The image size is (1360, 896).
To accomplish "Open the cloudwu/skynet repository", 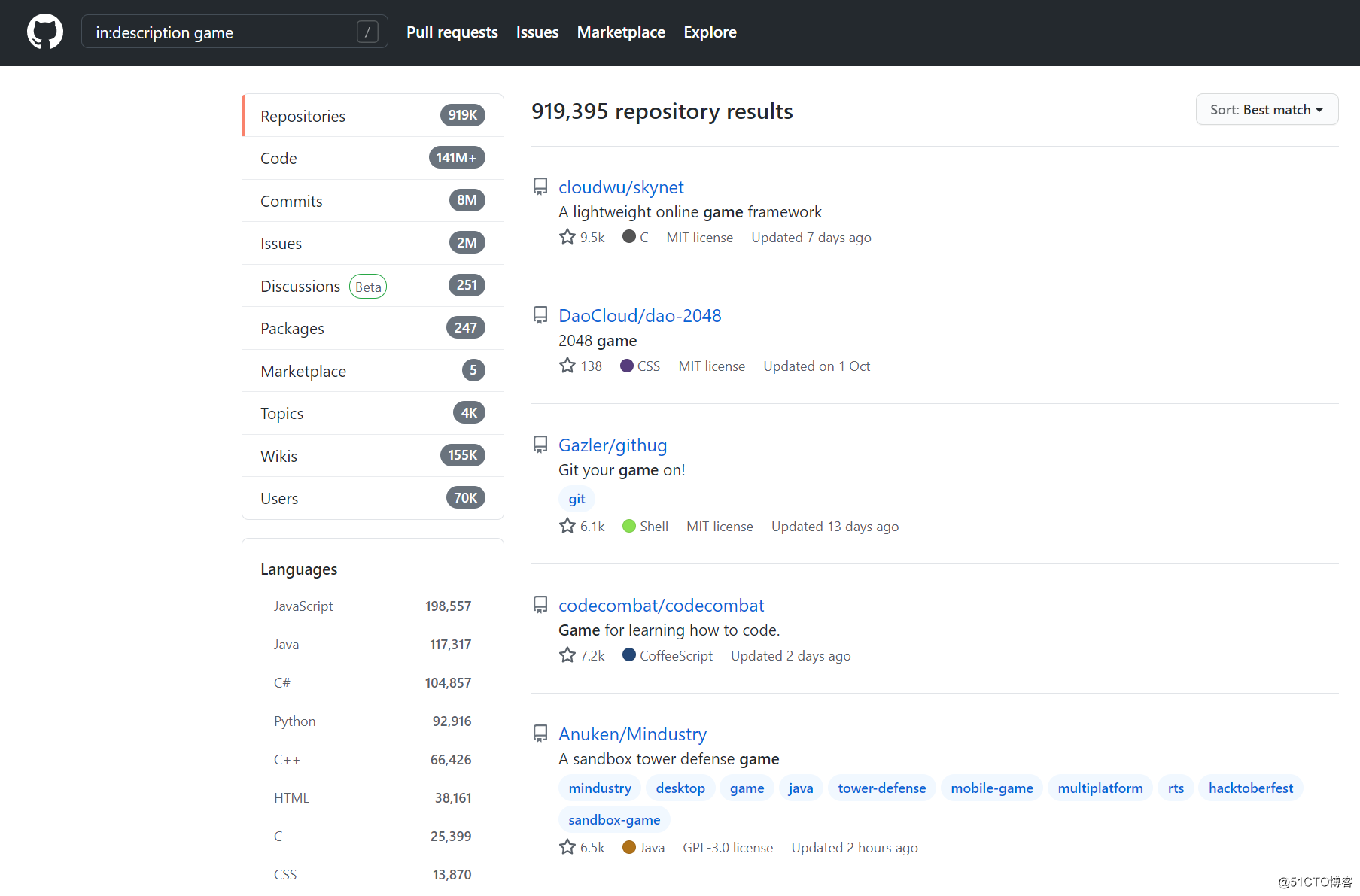I will click(621, 187).
